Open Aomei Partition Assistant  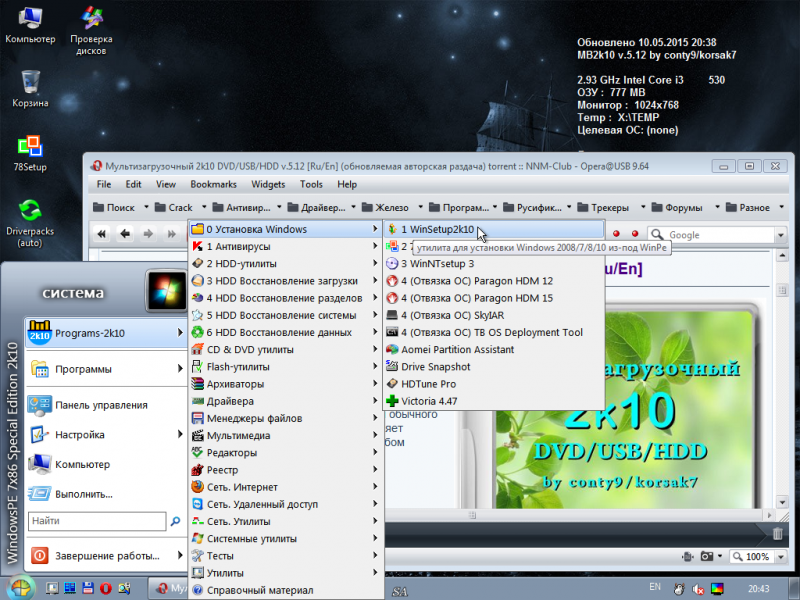coord(493,349)
